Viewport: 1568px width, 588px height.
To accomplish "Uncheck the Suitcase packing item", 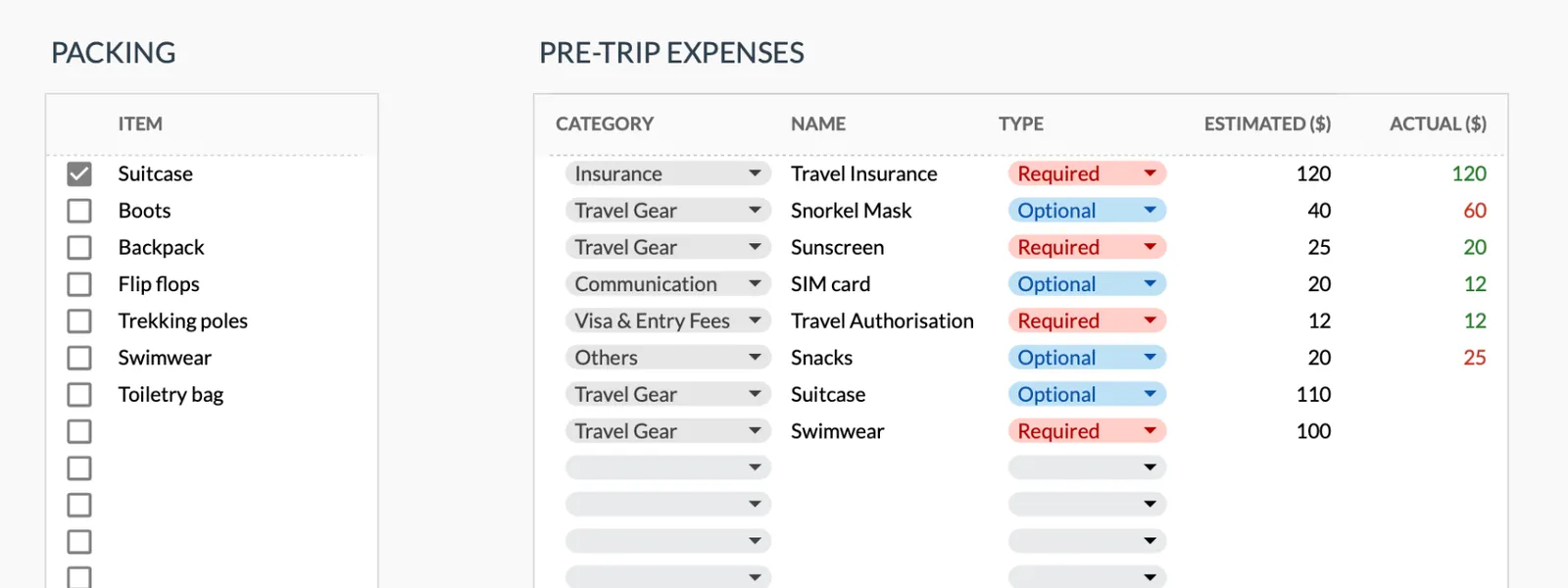I will 79,173.
